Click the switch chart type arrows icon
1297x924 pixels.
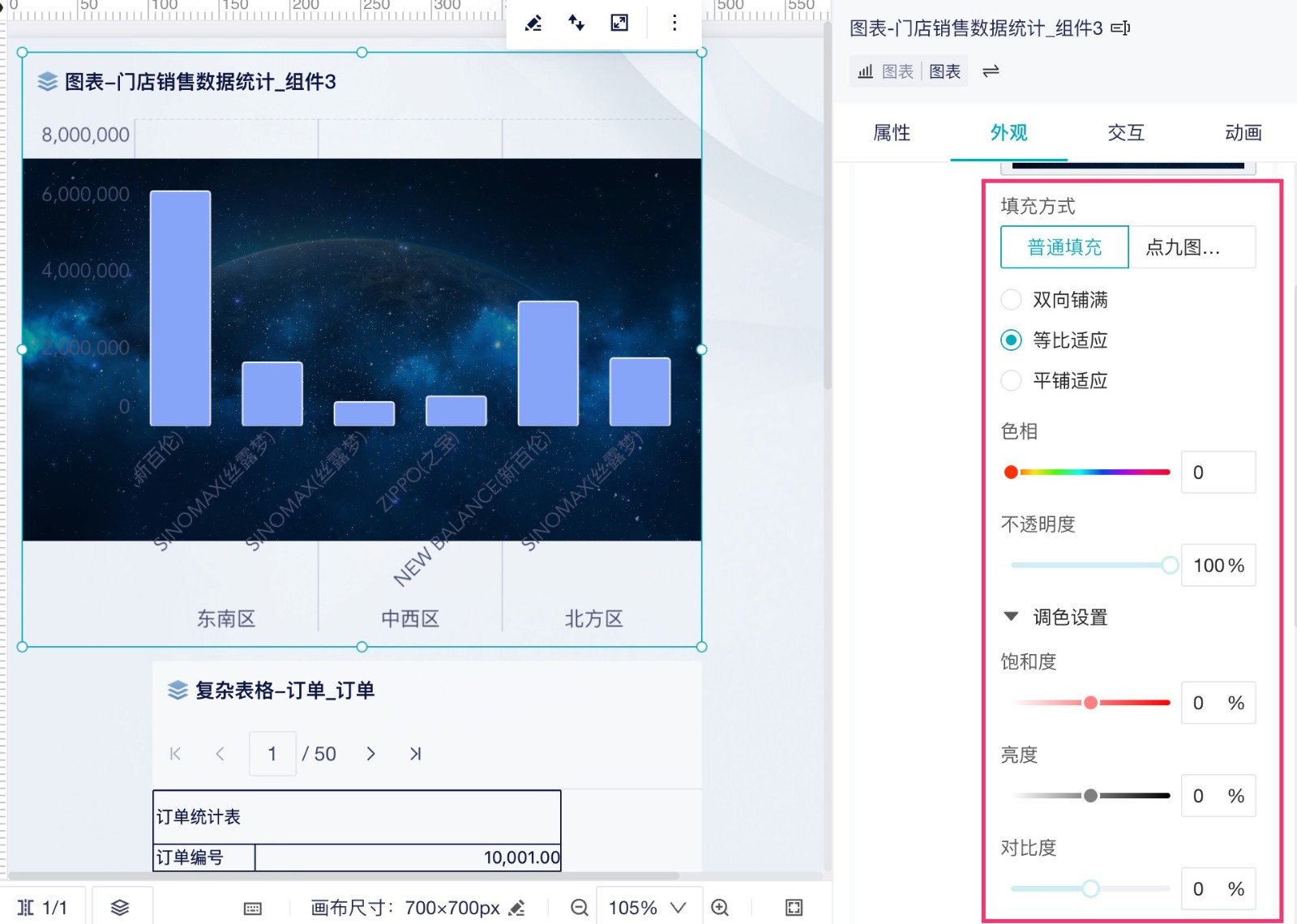[x=991, y=71]
